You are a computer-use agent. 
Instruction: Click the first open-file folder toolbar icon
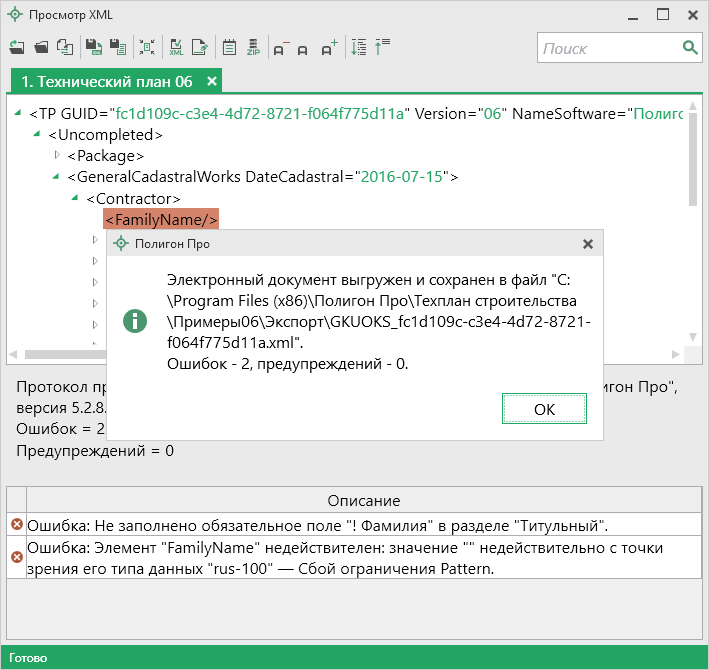[17, 47]
